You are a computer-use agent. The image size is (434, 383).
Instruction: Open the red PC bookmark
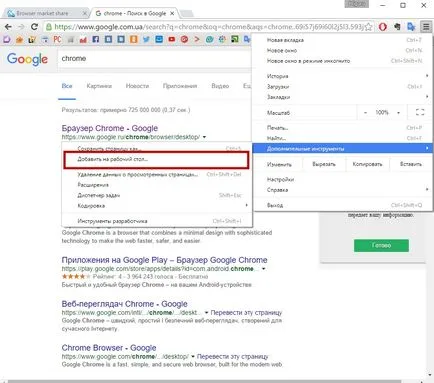(x=57, y=39)
